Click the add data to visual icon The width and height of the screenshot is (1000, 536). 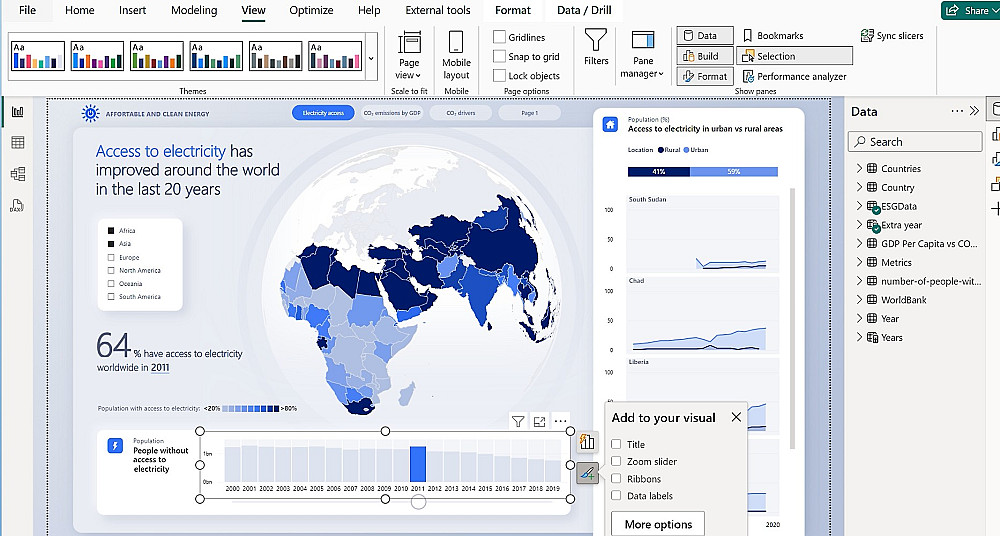click(x=587, y=442)
